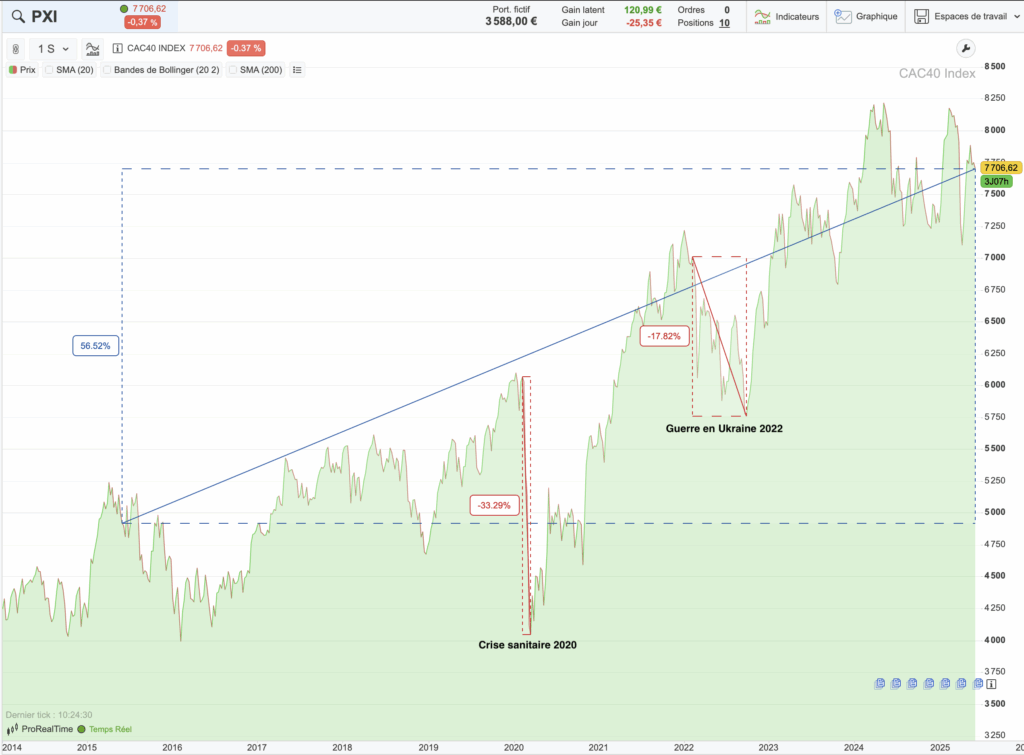Enable the SMA (200) checkbox
The image size is (1024, 755).
232,70
